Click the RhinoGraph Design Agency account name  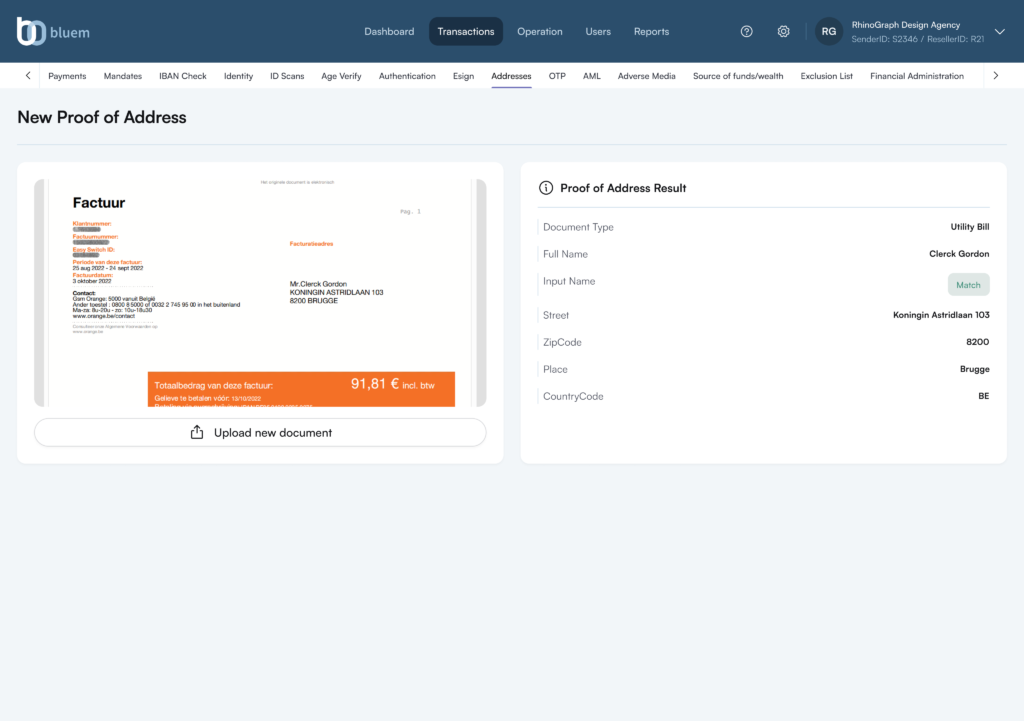pyautogui.click(x=906, y=25)
